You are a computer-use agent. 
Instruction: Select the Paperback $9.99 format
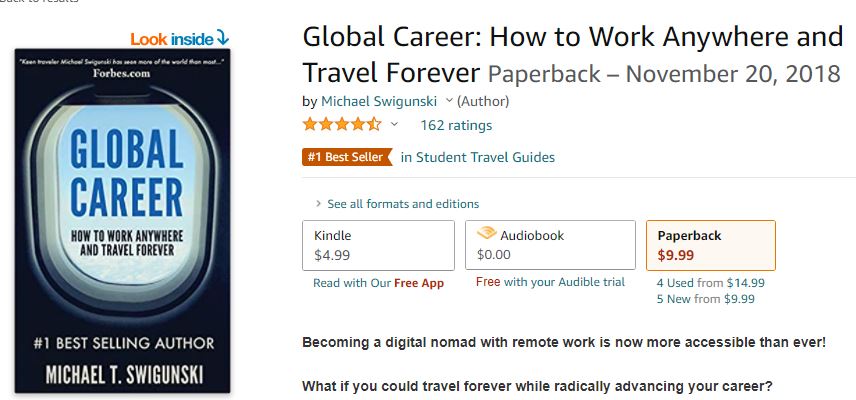pyautogui.click(x=711, y=245)
